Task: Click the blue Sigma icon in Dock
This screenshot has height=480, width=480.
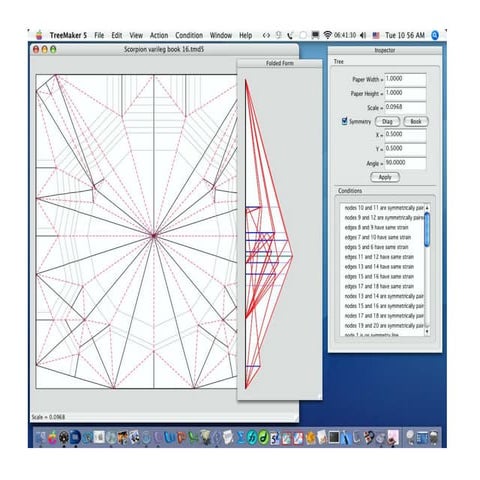Action: 241,437
